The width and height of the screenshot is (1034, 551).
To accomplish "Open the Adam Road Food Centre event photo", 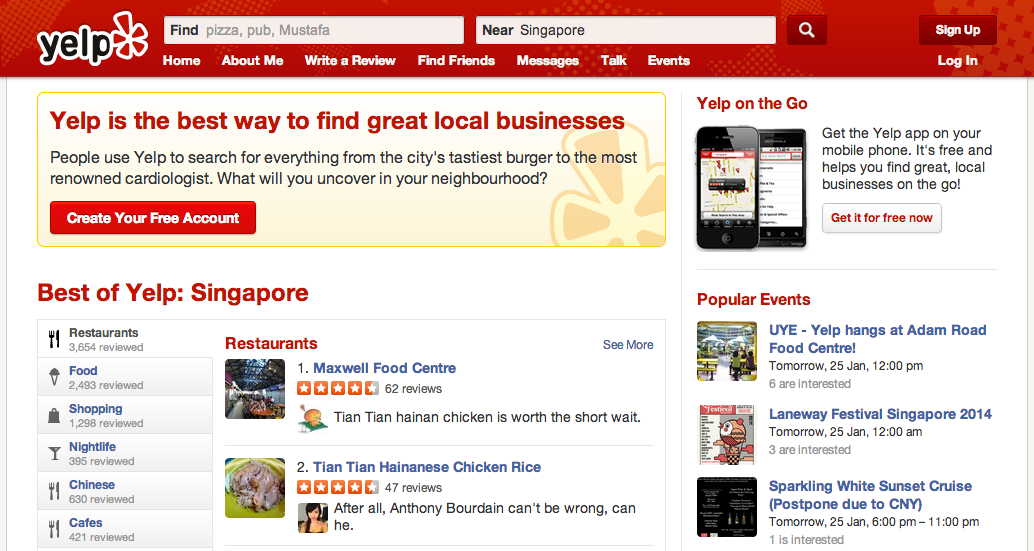I will coord(727,351).
